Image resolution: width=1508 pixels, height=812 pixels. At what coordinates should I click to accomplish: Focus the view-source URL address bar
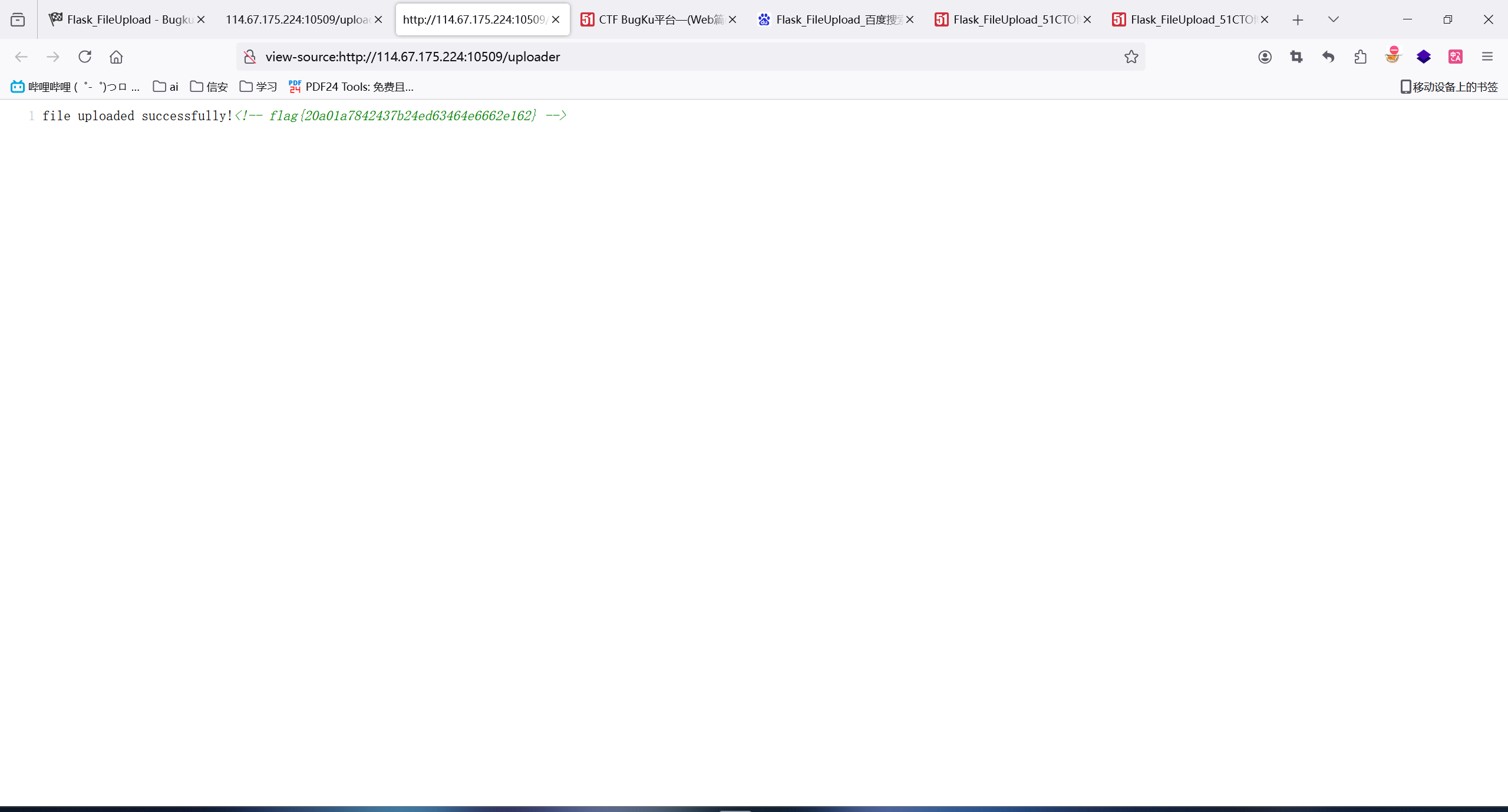[689, 57]
